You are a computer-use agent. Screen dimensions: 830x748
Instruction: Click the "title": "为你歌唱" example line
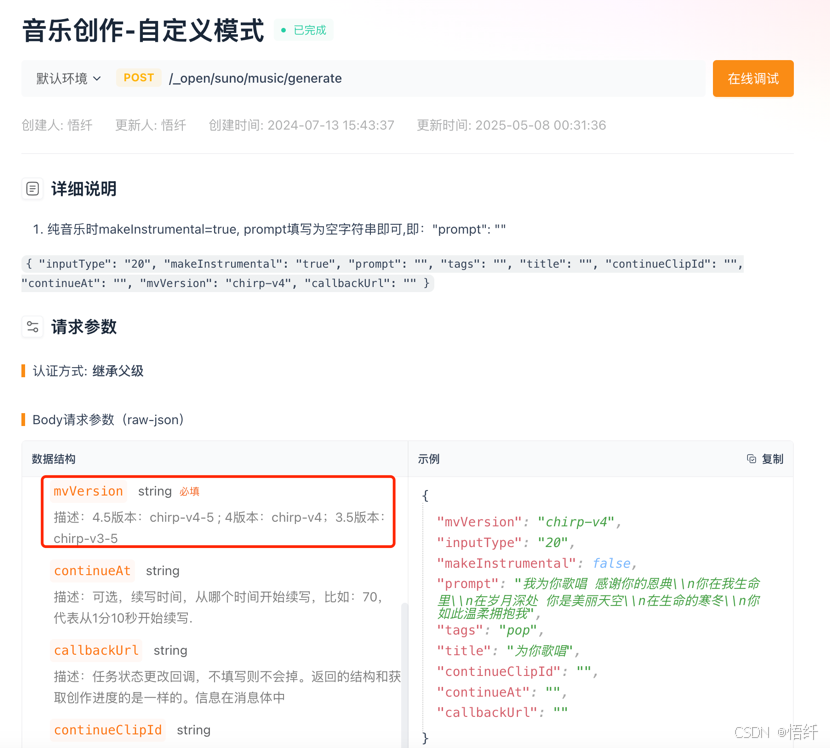[508, 651]
